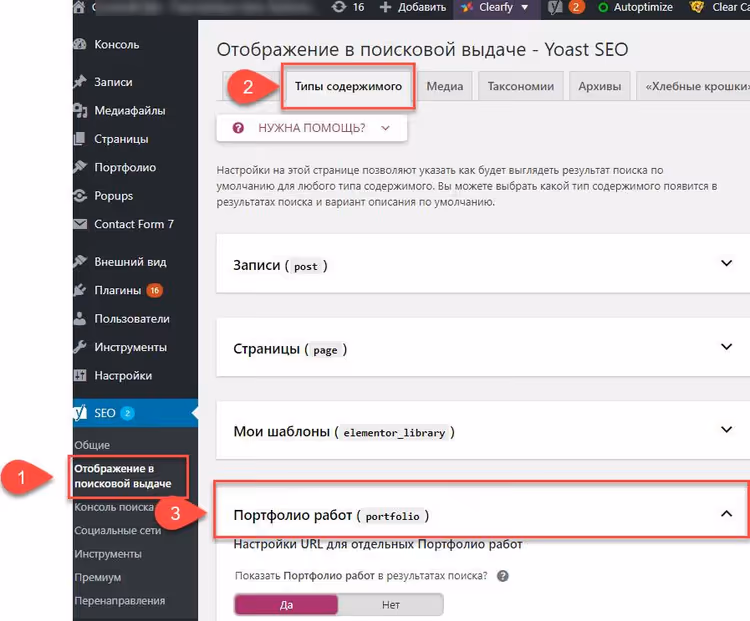This screenshot has width=750, height=621.
Task: Click the Медиафайлы media icon
Action: [80, 111]
